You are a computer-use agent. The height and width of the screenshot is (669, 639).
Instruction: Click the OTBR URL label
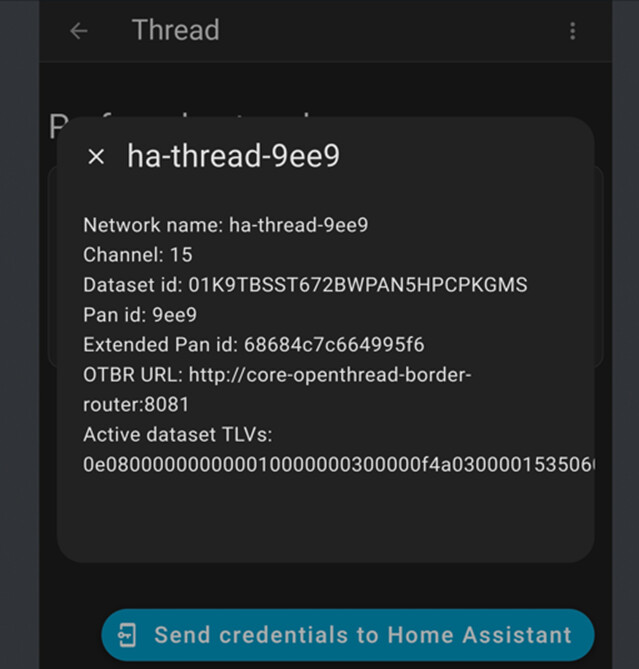click(x=129, y=375)
